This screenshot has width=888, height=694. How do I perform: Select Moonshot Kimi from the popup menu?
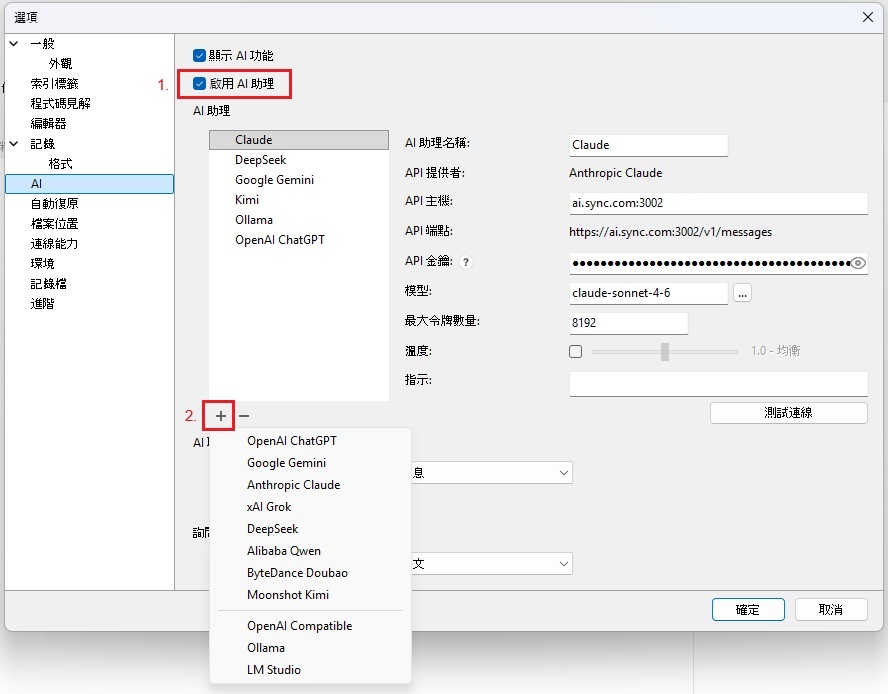click(x=288, y=595)
